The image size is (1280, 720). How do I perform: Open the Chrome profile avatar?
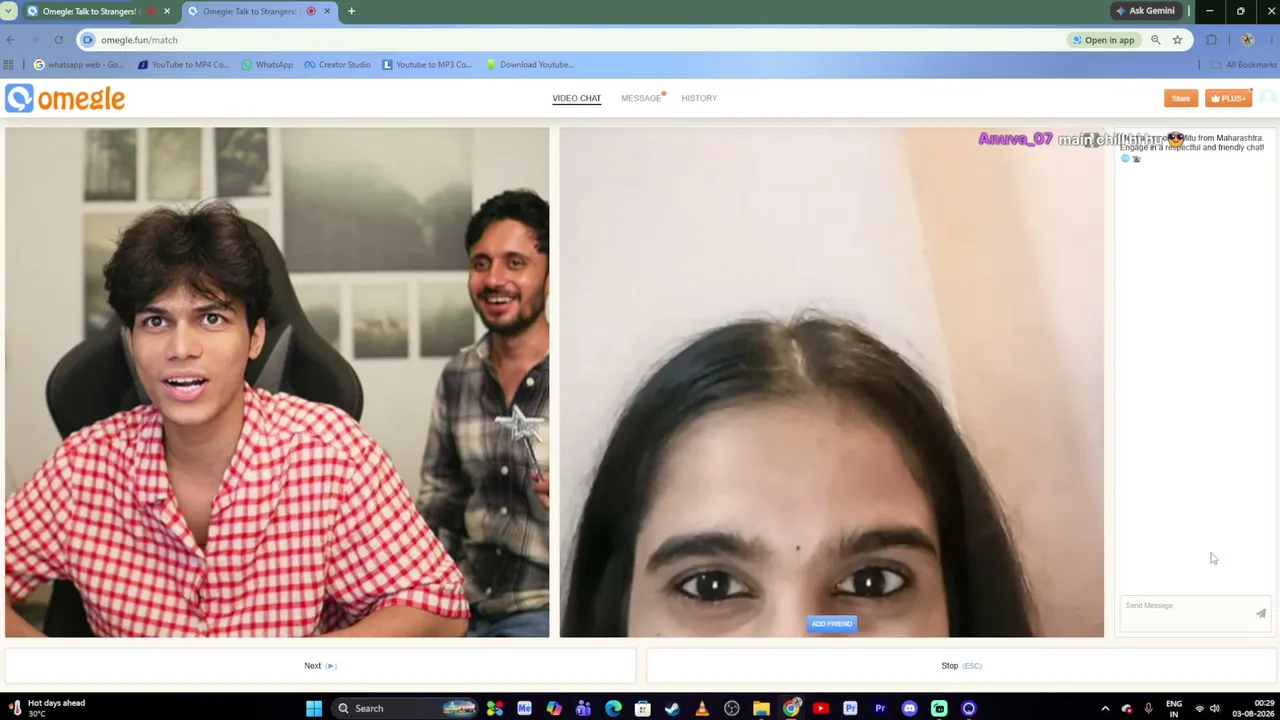coord(1247,40)
